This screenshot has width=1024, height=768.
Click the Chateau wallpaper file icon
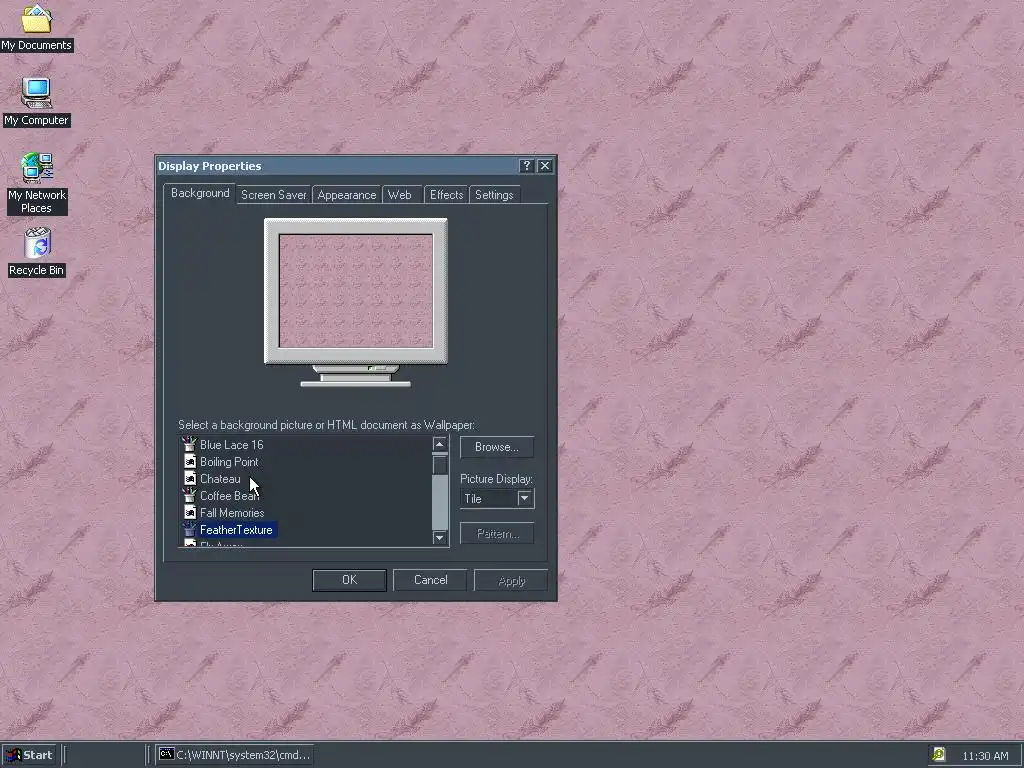pos(190,479)
